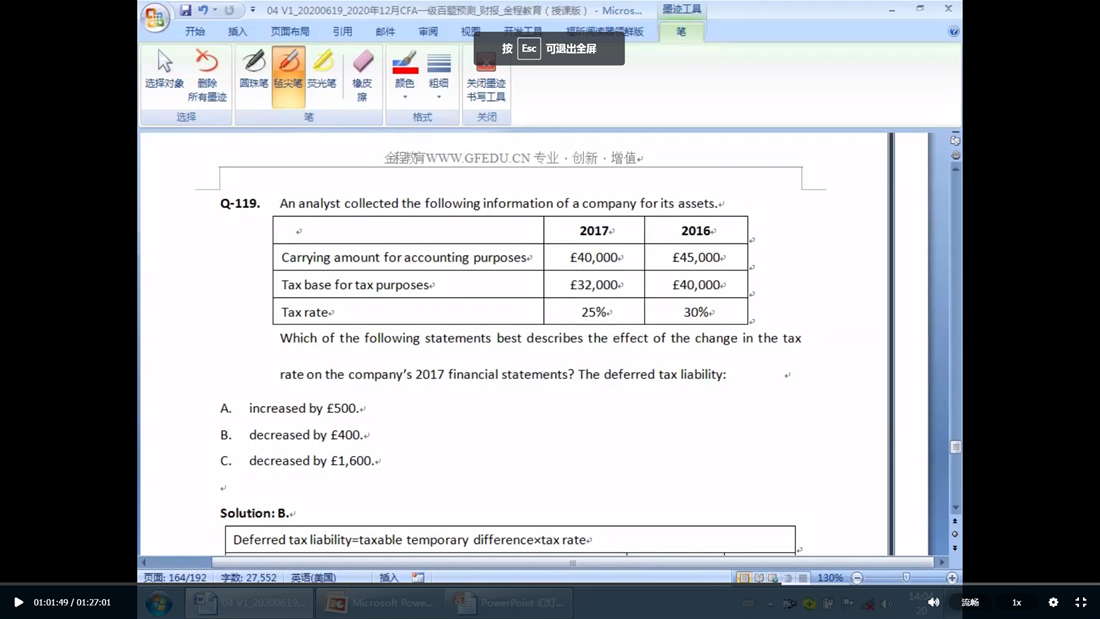
Task: Click the Solution: B. text
Action: click(x=254, y=513)
